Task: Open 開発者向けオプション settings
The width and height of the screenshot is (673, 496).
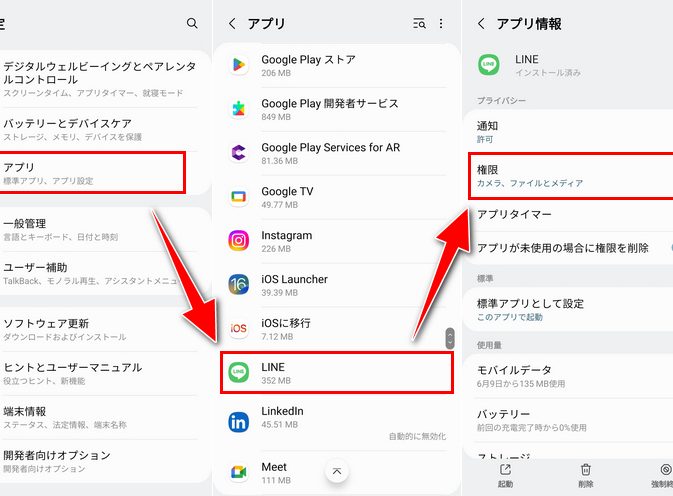Action: pos(100,461)
